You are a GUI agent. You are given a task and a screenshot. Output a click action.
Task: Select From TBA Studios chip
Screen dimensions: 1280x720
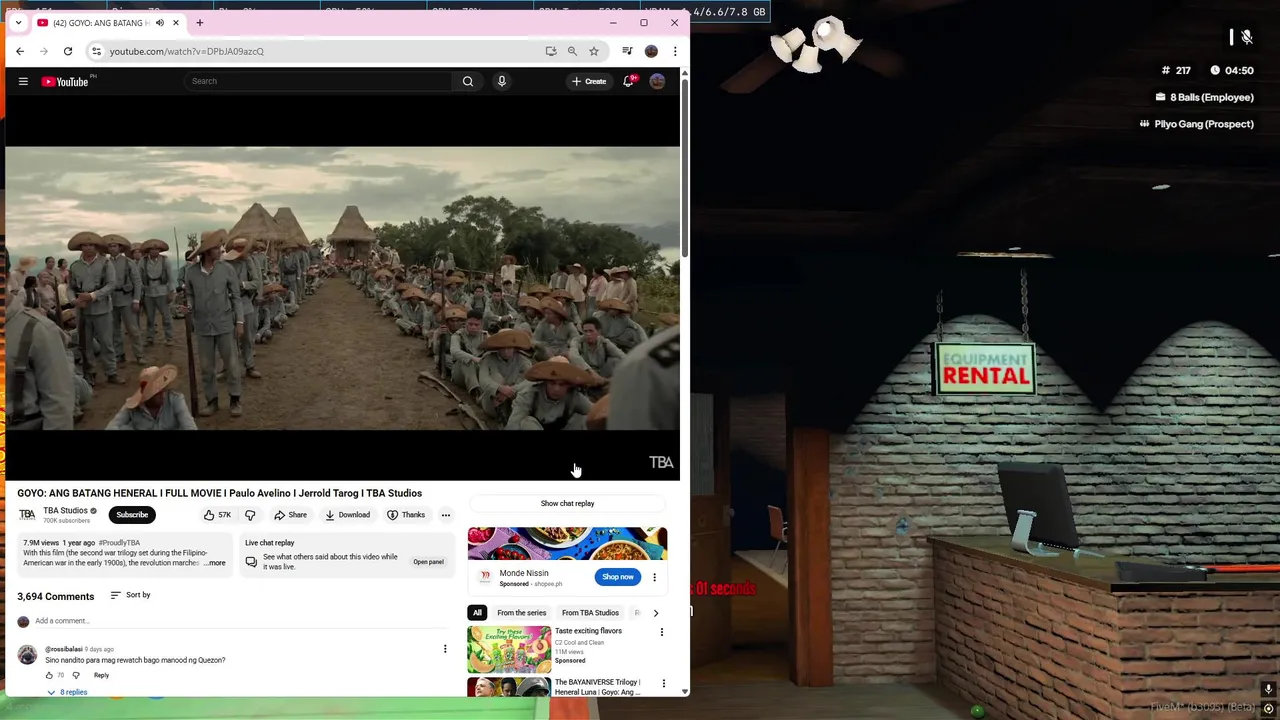[x=590, y=613]
